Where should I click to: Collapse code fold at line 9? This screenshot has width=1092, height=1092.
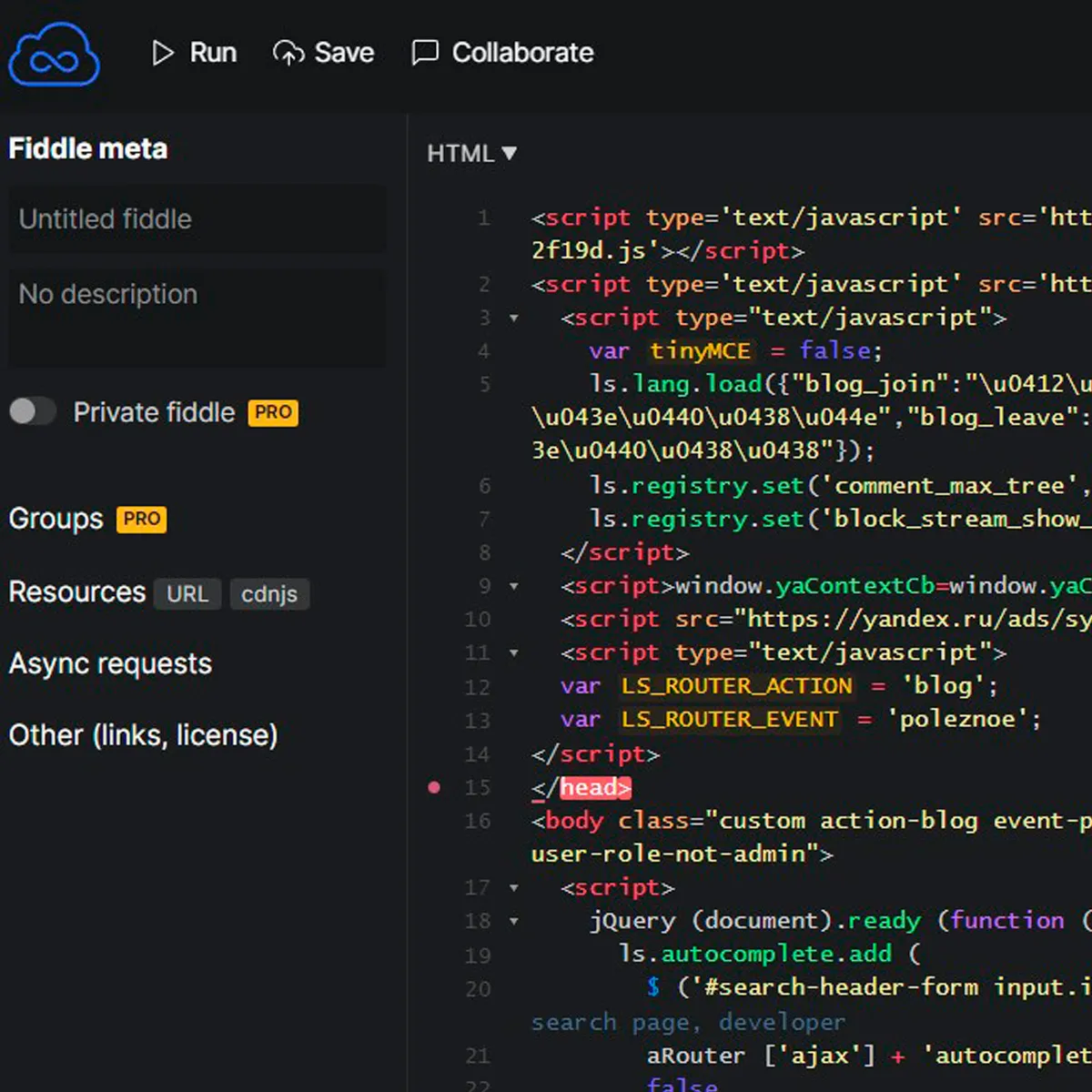tap(514, 586)
